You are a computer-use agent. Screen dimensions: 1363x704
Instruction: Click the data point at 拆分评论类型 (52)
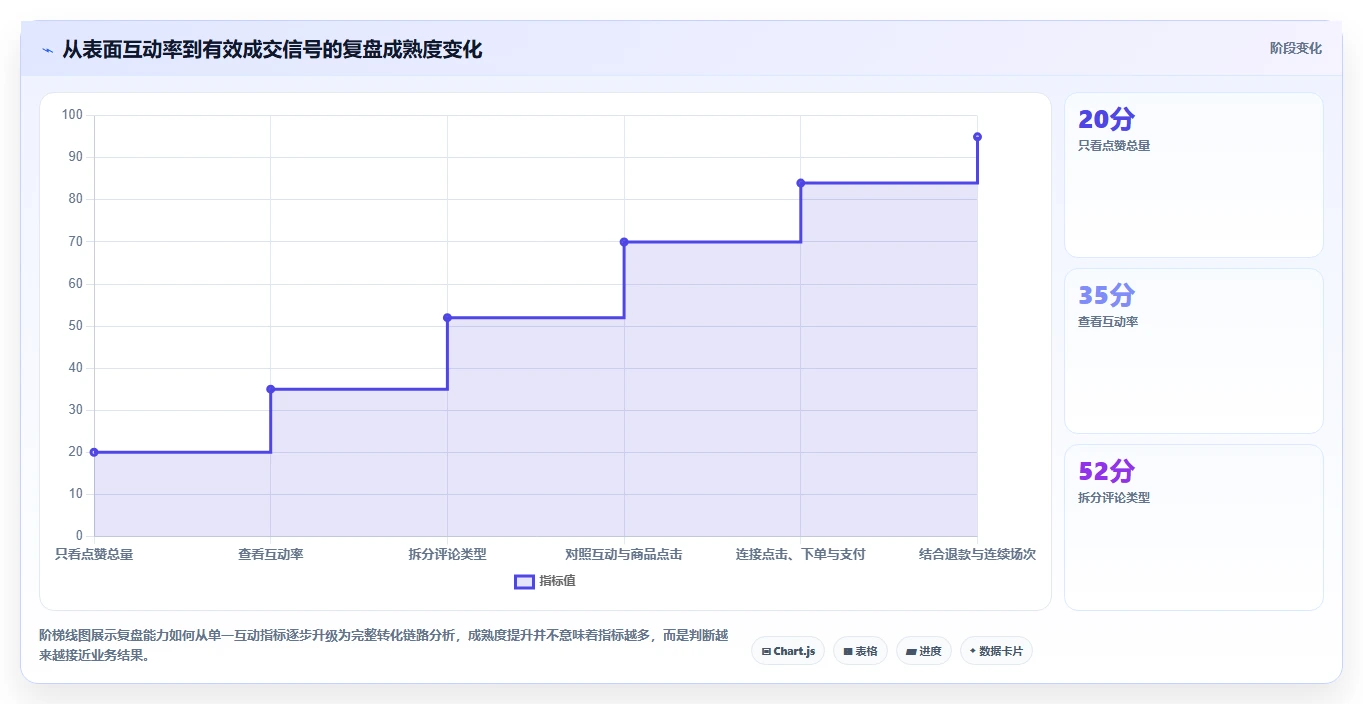pos(447,318)
